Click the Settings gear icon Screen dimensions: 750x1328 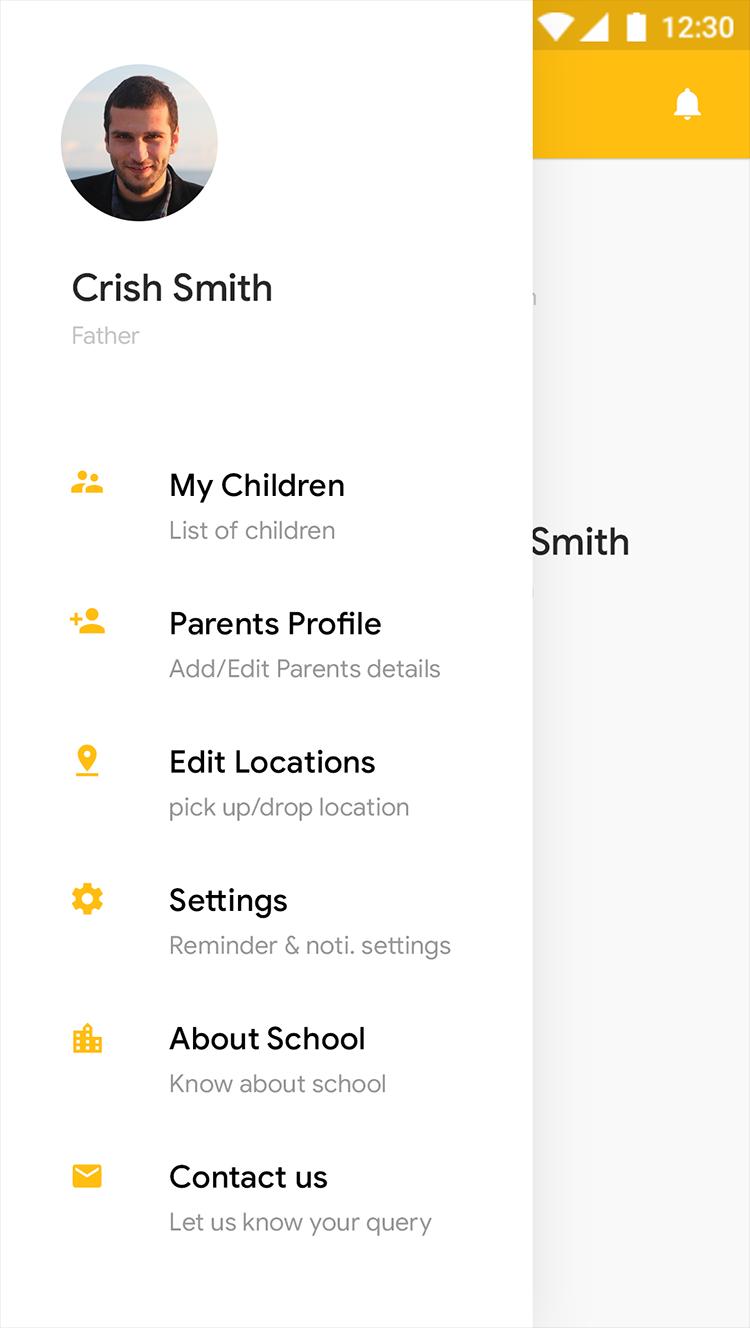(87, 899)
